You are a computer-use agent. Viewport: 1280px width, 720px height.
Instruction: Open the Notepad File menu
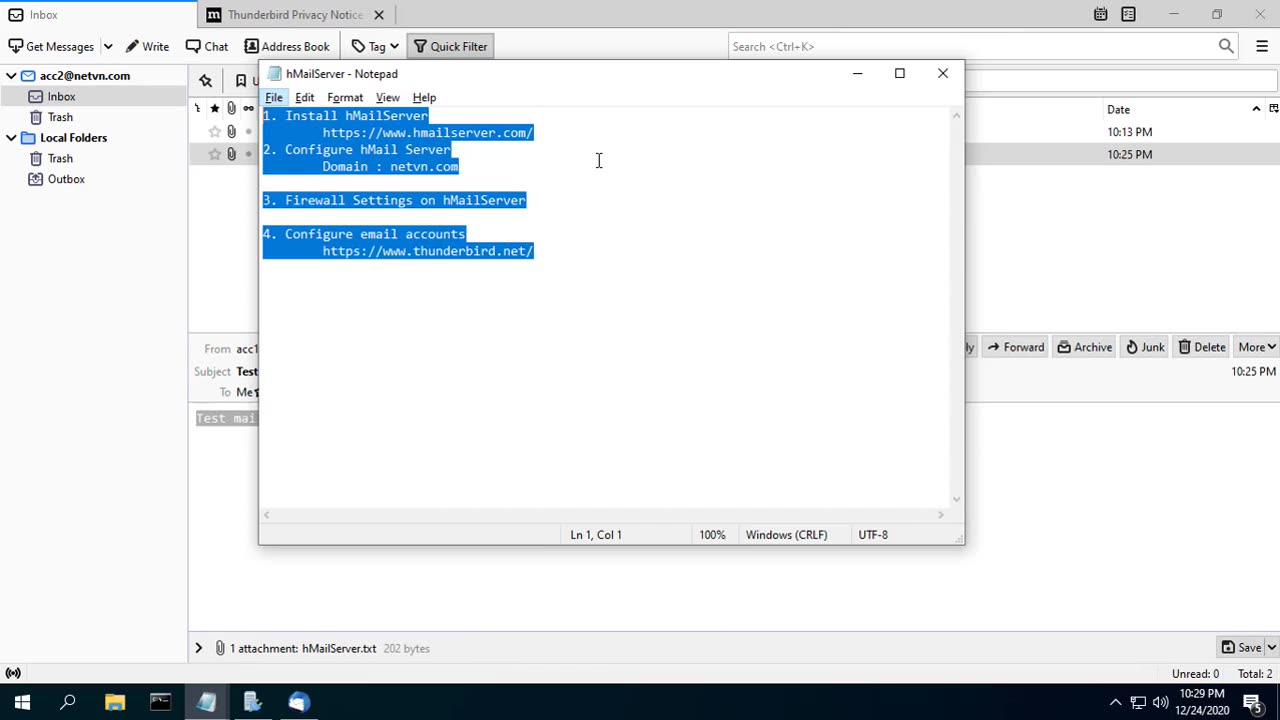273,97
